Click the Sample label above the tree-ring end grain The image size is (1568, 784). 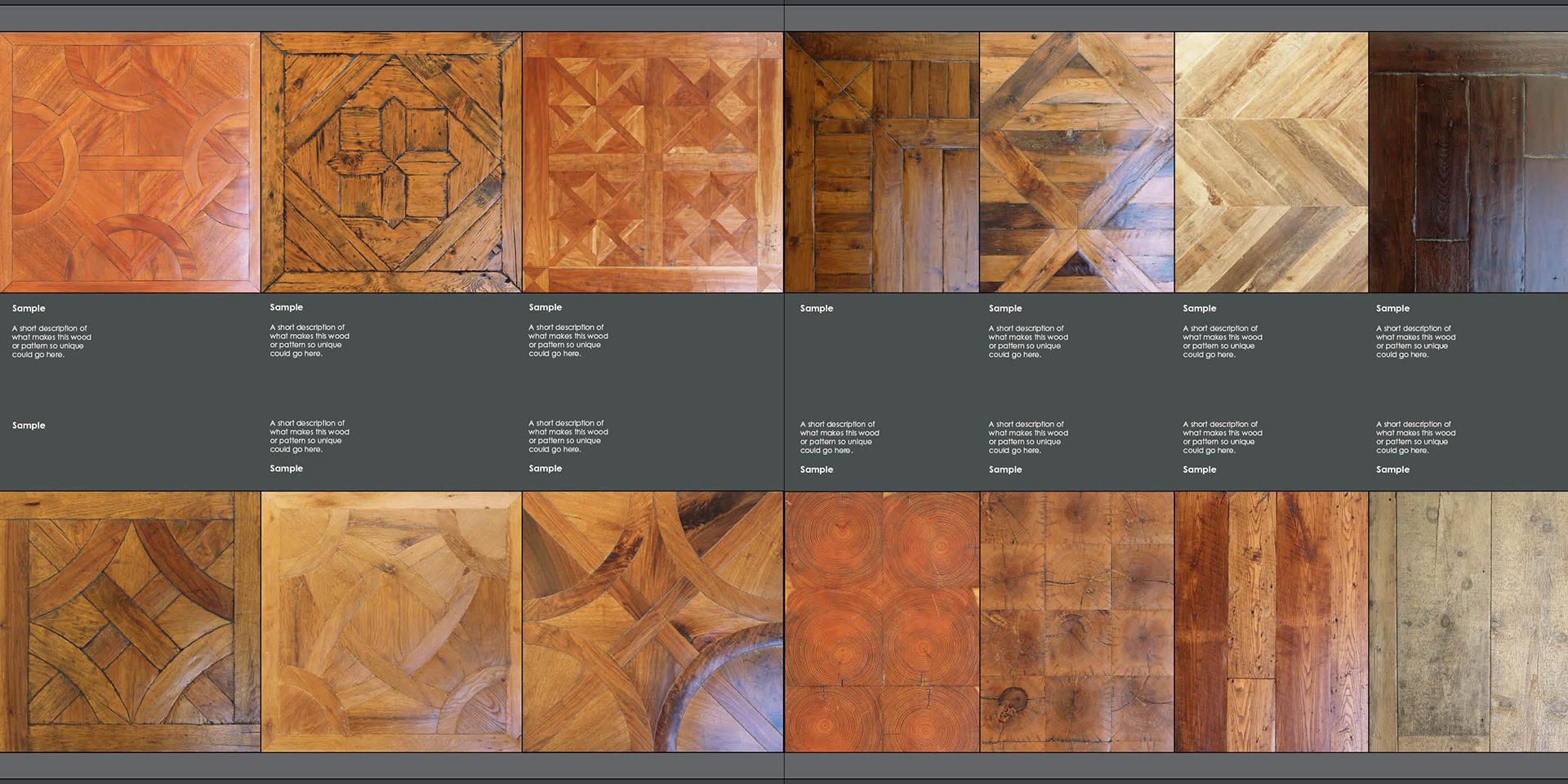tap(817, 470)
